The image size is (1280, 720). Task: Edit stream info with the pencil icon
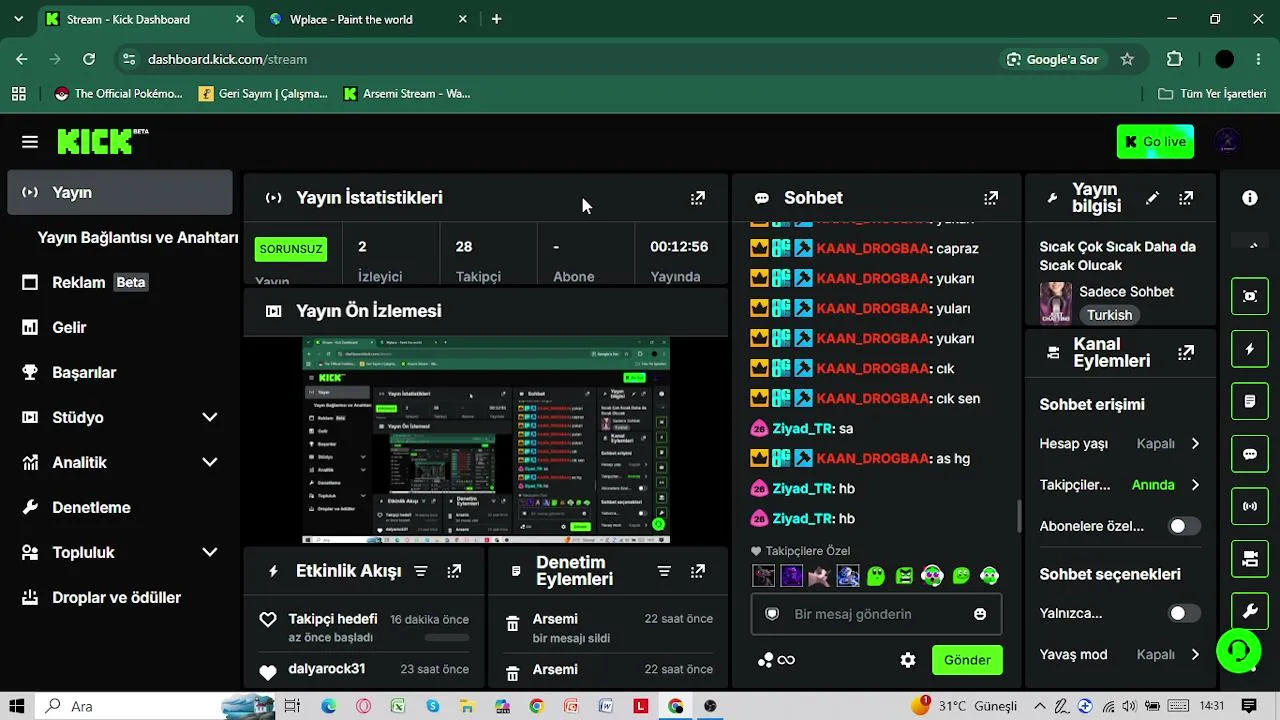(x=1152, y=198)
